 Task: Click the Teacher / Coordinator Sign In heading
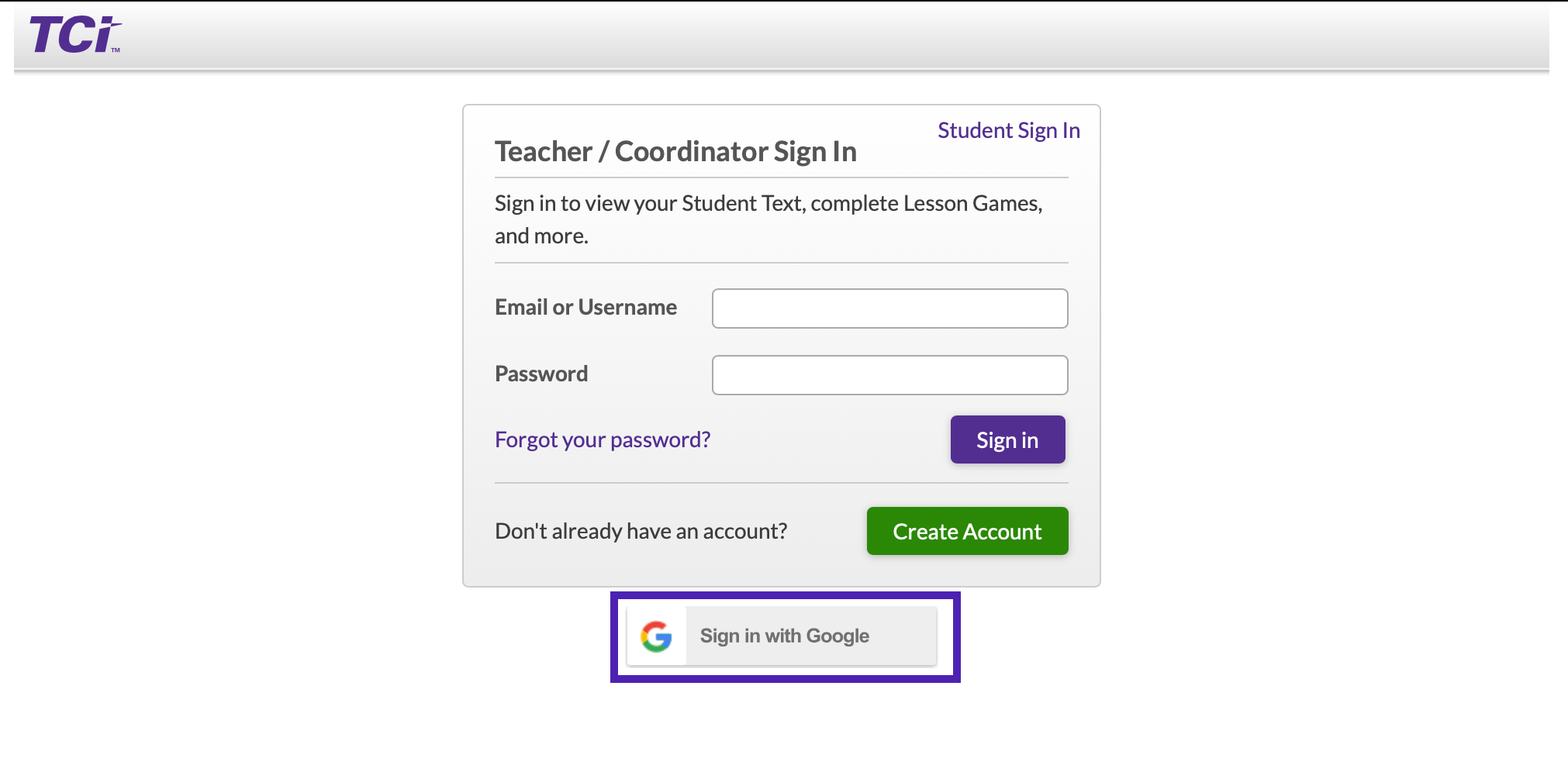pyautogui.click(x=675, y=151)
